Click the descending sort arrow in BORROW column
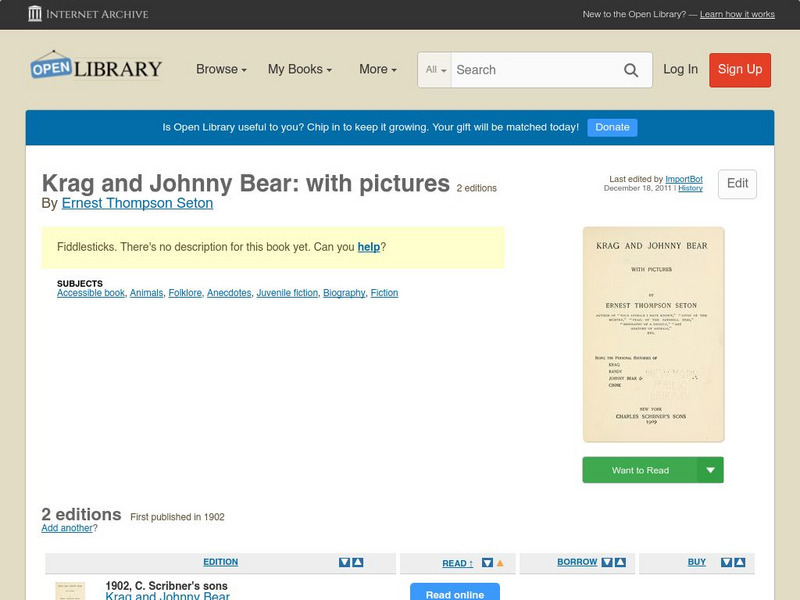 [x=606, y=561]
